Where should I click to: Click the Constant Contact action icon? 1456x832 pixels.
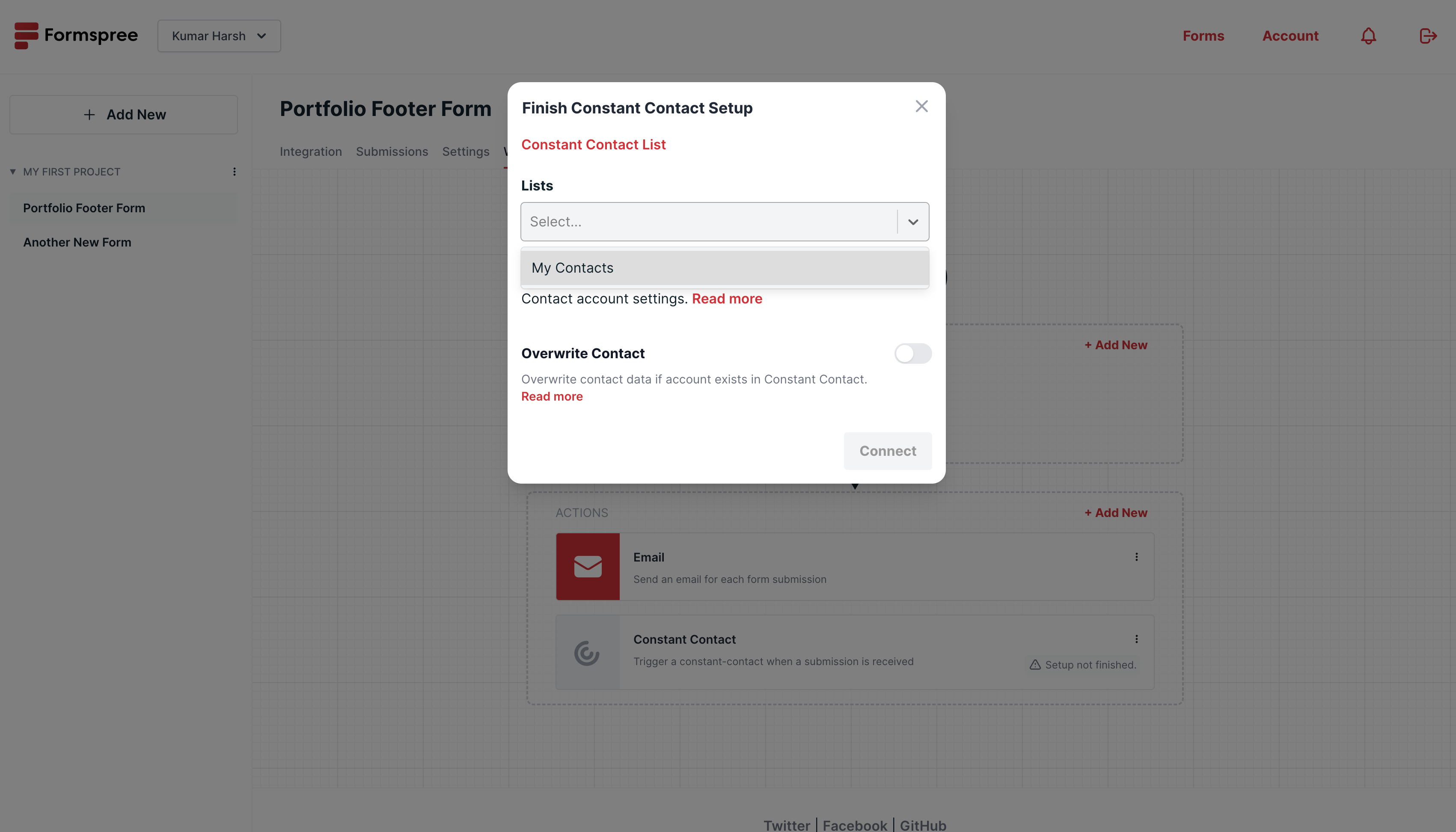(x=588, y=652)
